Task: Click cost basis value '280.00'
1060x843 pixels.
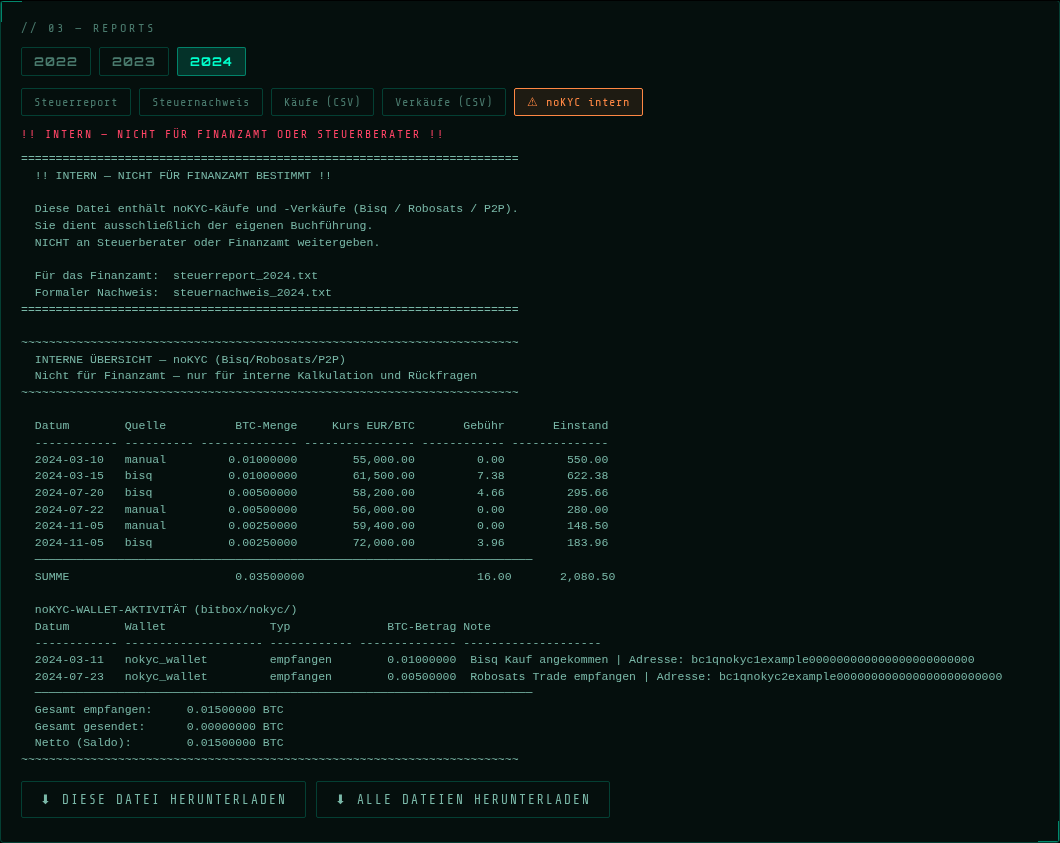Action: tap(587, 510)
